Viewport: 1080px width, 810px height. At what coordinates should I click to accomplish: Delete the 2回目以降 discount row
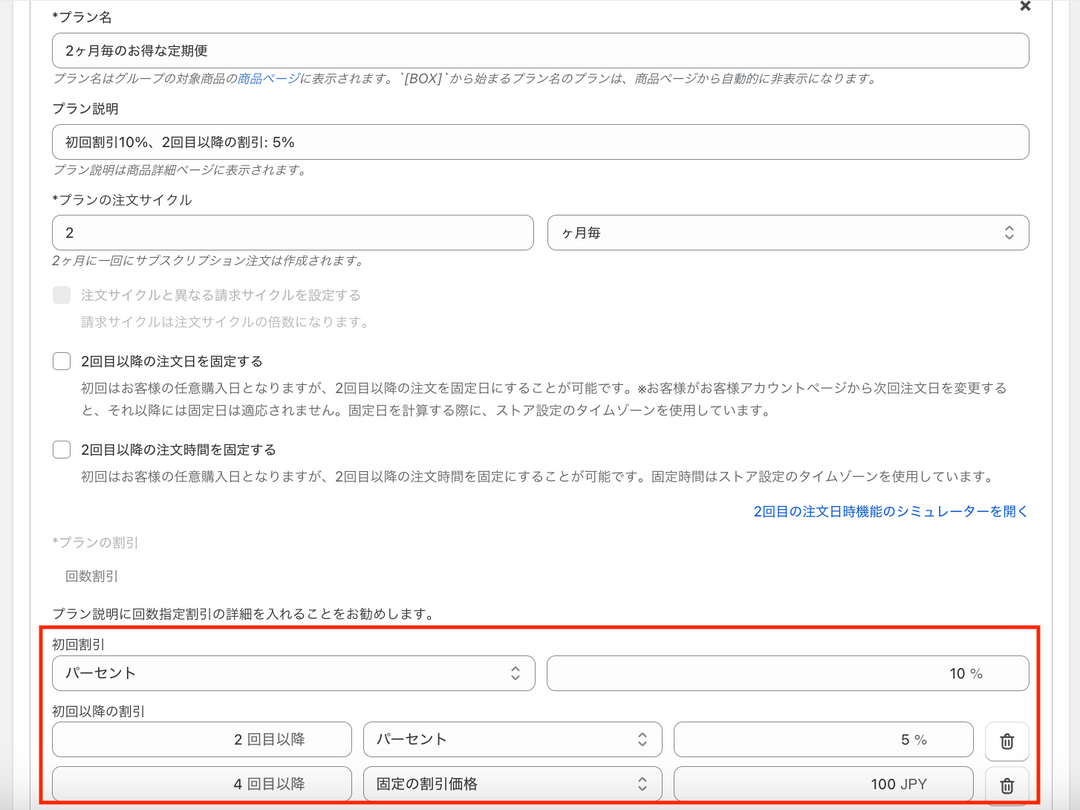(1007, 741)
